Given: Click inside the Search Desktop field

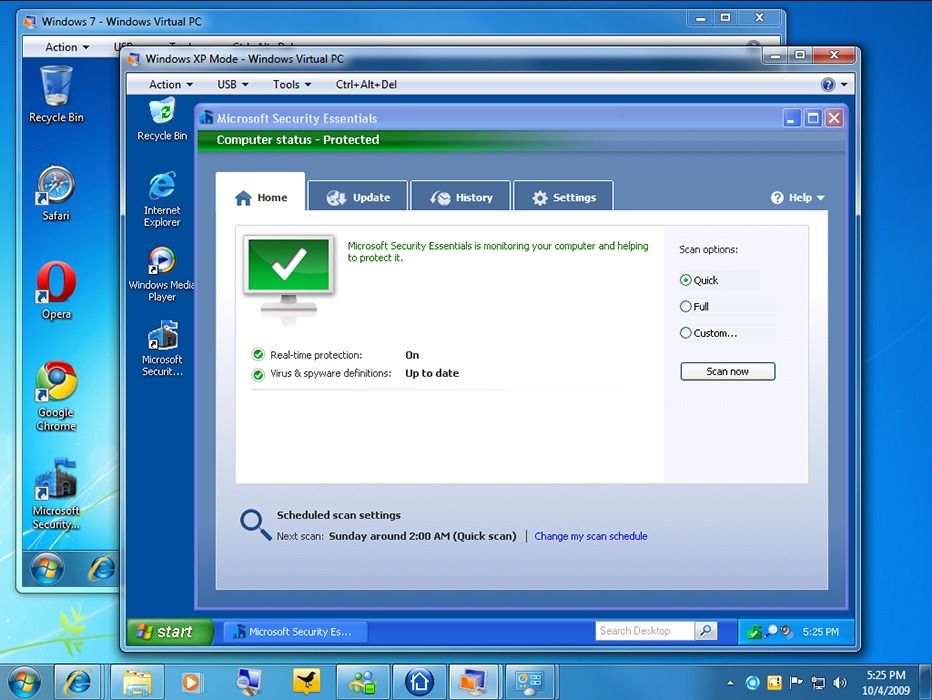Looking at the screenshot, I should 645,631.
